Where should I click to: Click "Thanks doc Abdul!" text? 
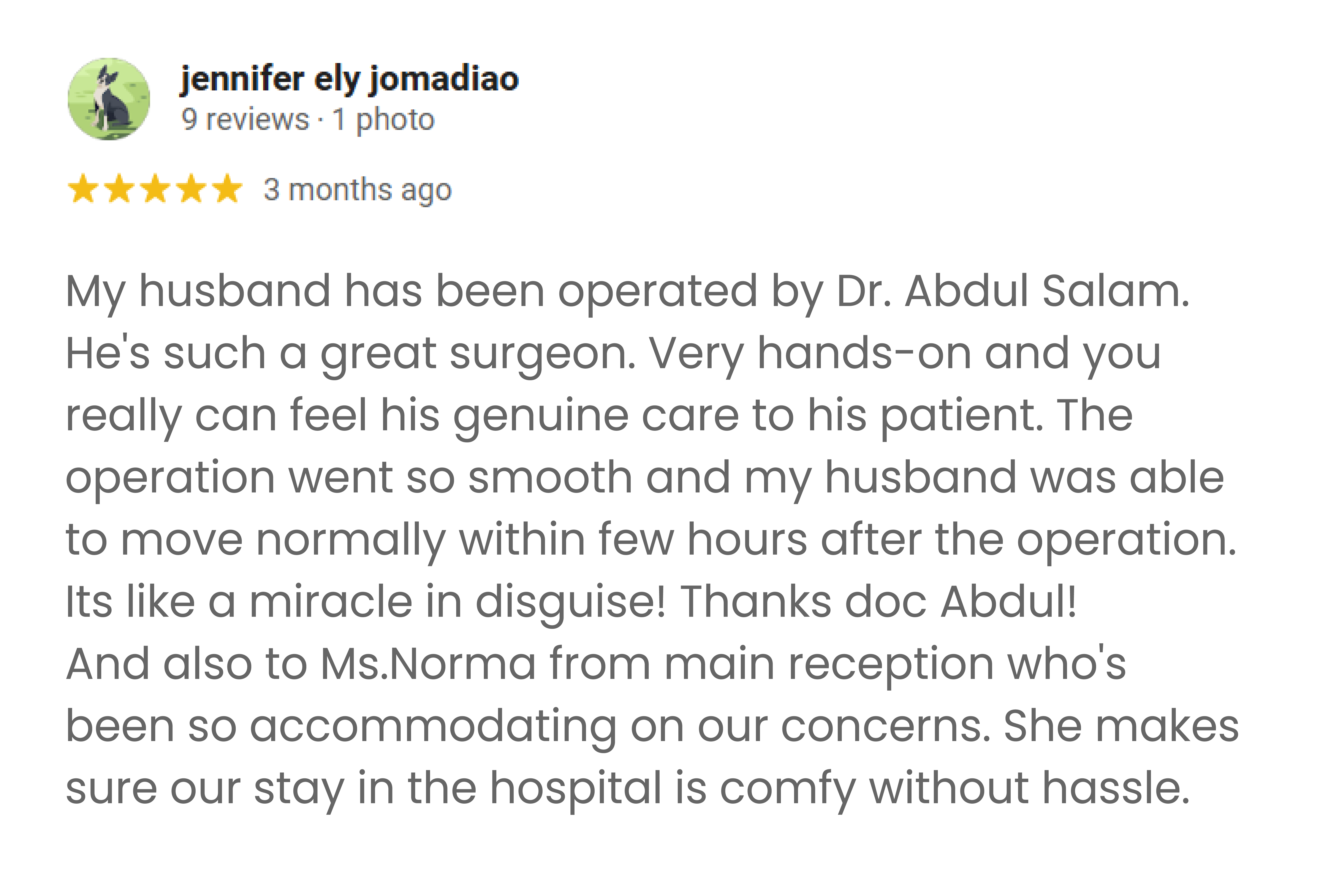[878, 602]
